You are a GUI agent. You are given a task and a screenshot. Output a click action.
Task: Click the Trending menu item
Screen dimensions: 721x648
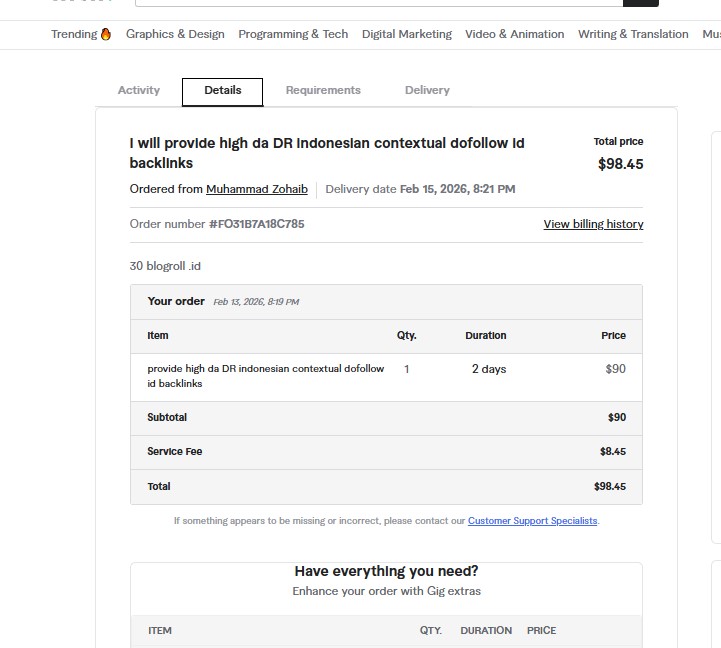click(74, 34)
